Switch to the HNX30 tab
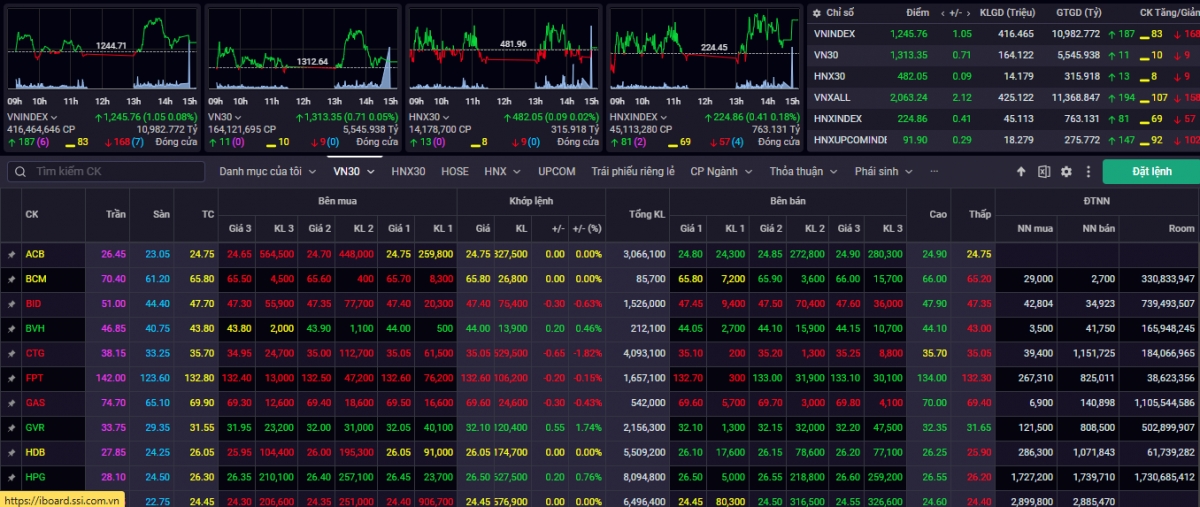Screen dimensions: 1200x507 pos(408,171)
